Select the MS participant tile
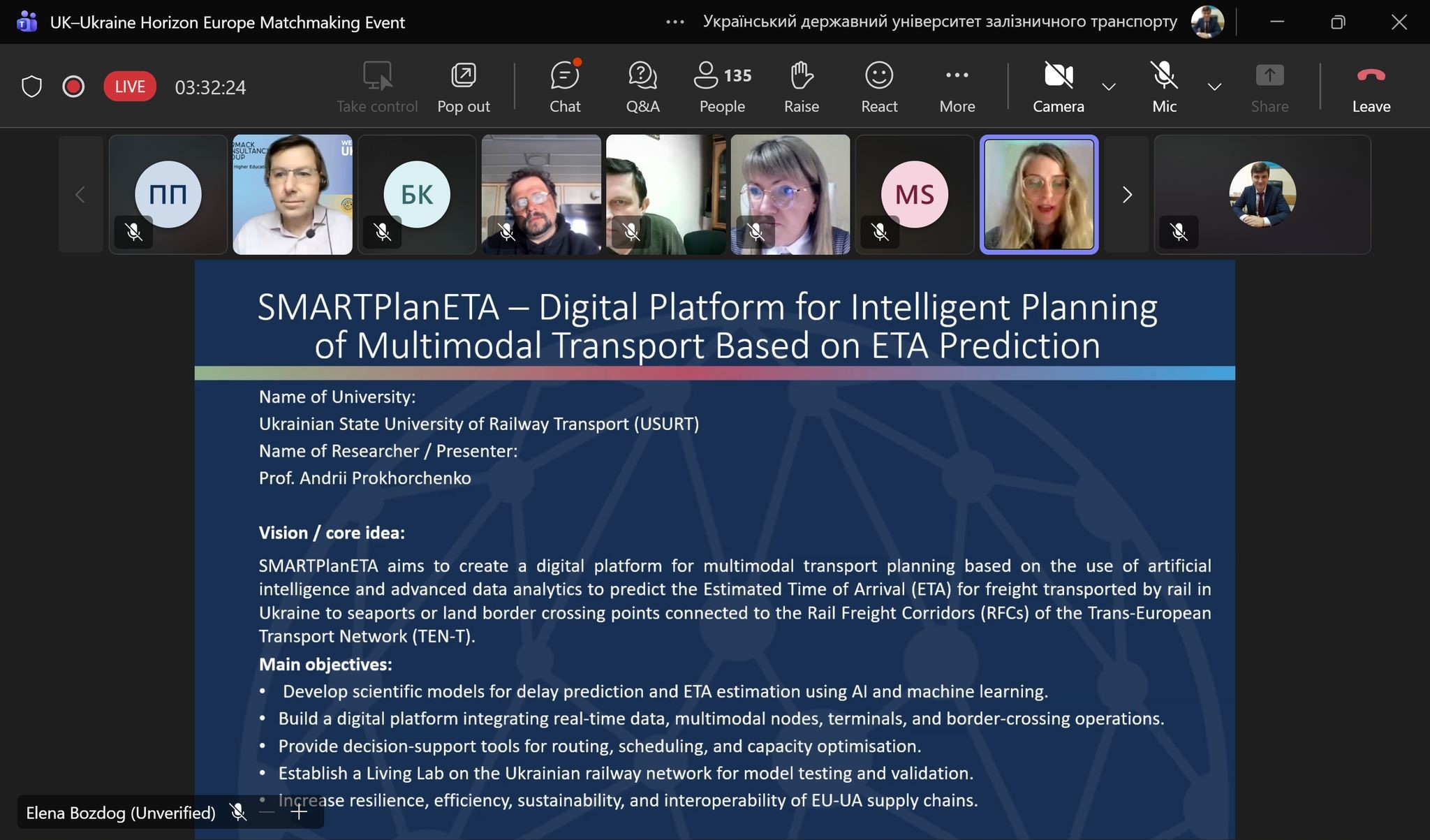Viewport: 1430px width, 840px height. (x=914, y=195)
